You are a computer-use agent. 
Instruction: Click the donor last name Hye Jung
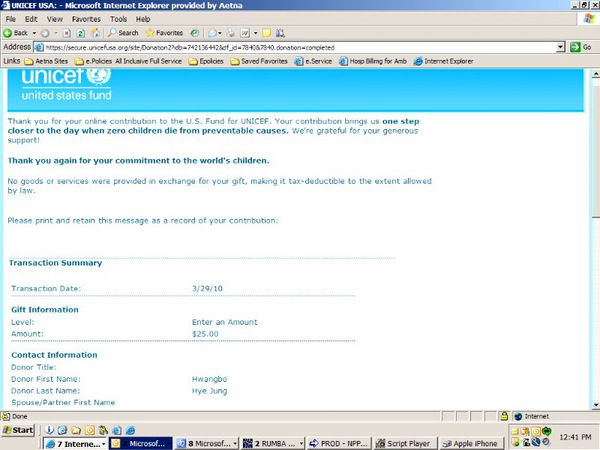coord(209,391)
